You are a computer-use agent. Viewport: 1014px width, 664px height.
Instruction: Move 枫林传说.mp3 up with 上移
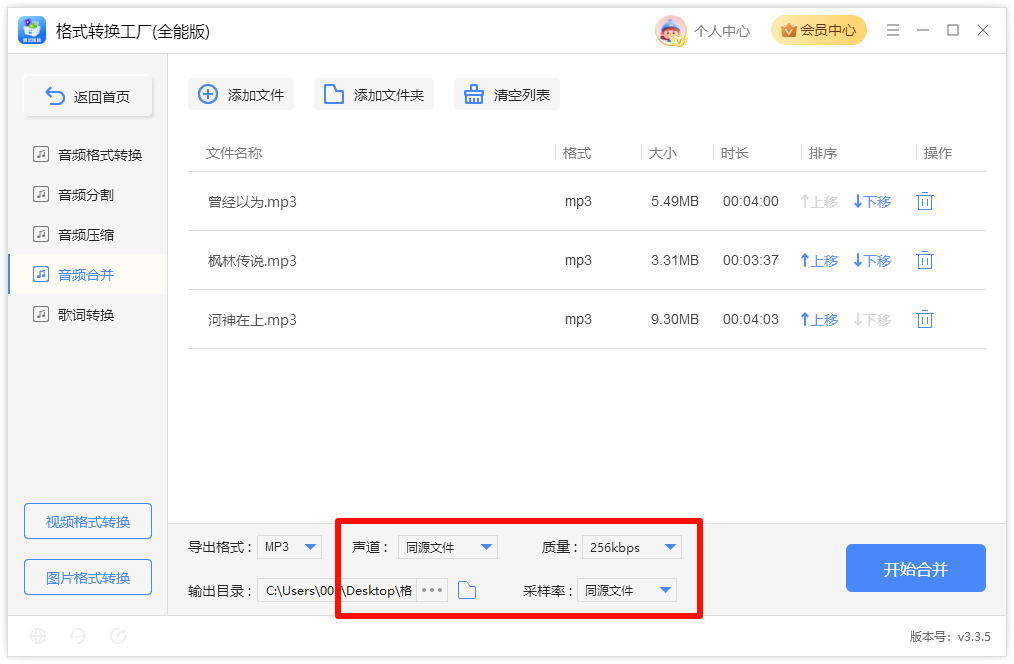click(x=819, y=261)
